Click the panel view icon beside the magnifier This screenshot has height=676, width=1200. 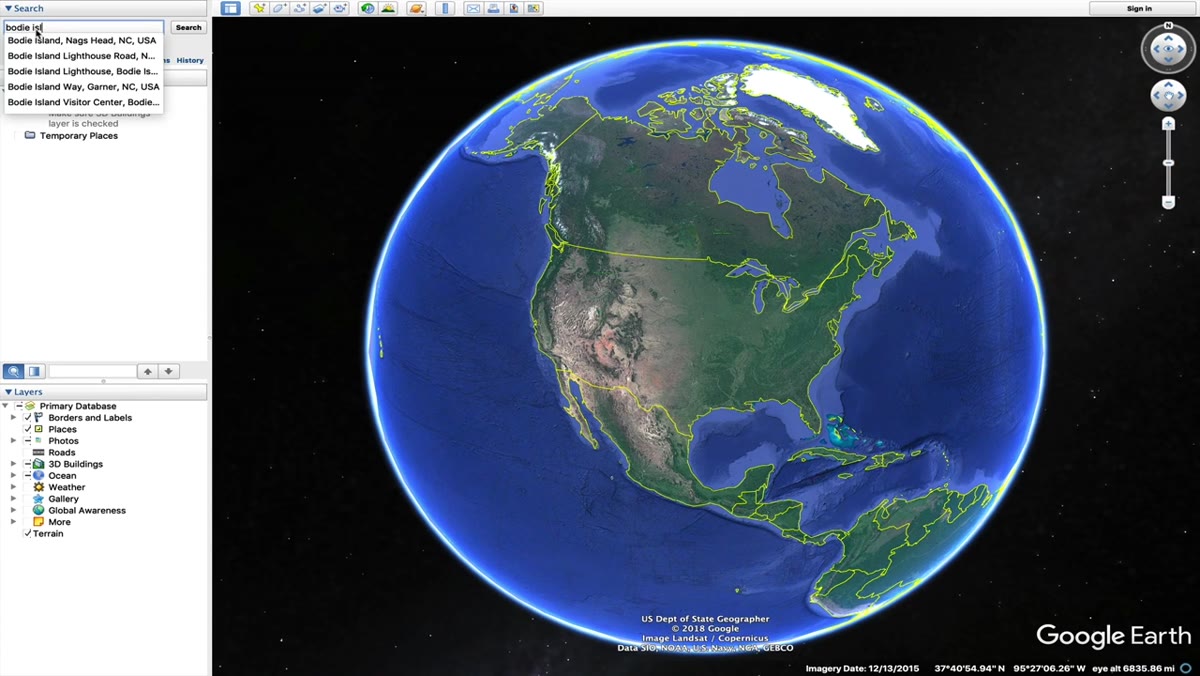point(35,371)
